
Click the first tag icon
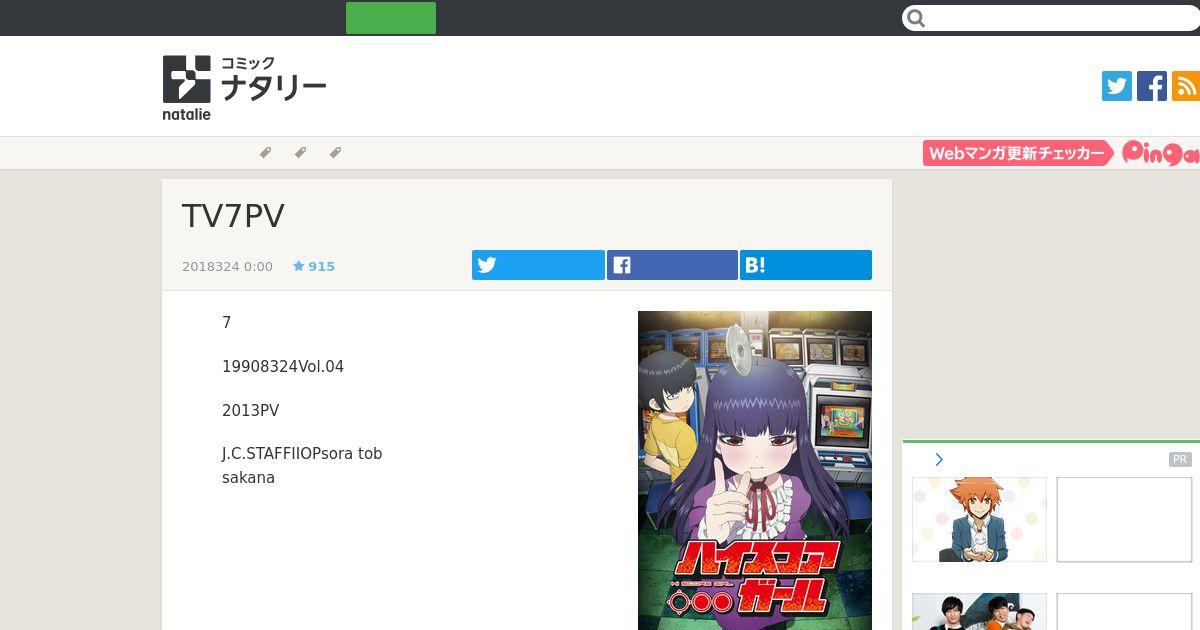tap(265, 153)
